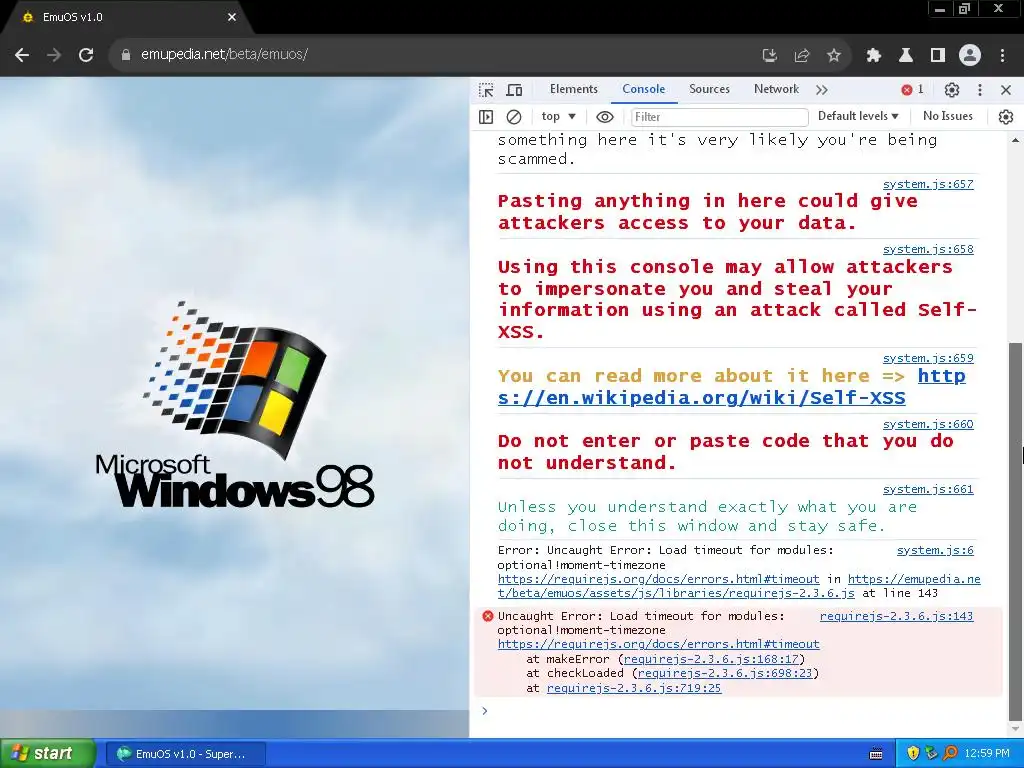Image resolution: width=1024 pixels, height=768 pixels.
Task: Open requirejs-2.3.6.js:168:17 stack link
Action: [x=711, y=660]
